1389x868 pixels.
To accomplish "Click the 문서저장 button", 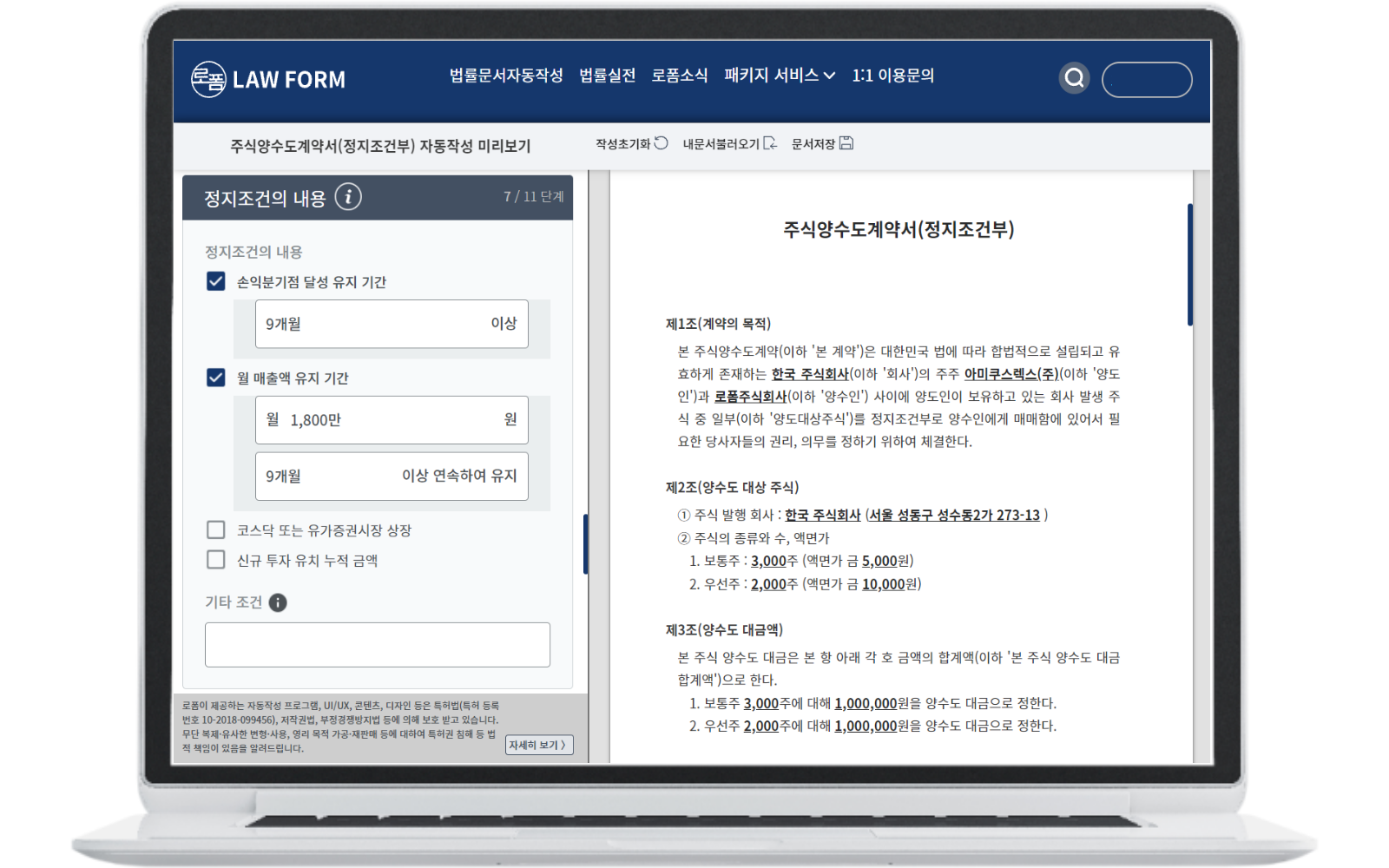I will click(x=822, y=143).
